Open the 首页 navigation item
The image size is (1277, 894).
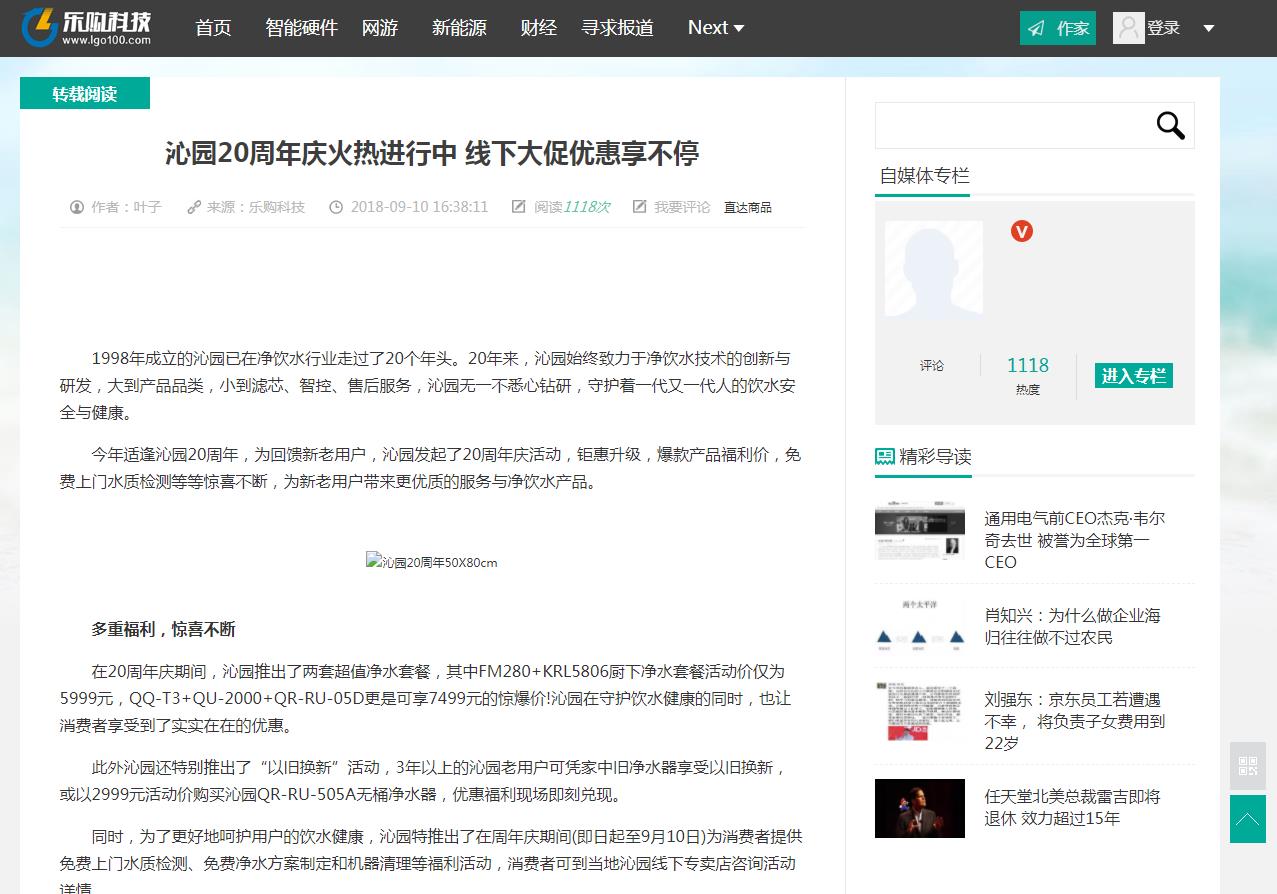(213, 28)
